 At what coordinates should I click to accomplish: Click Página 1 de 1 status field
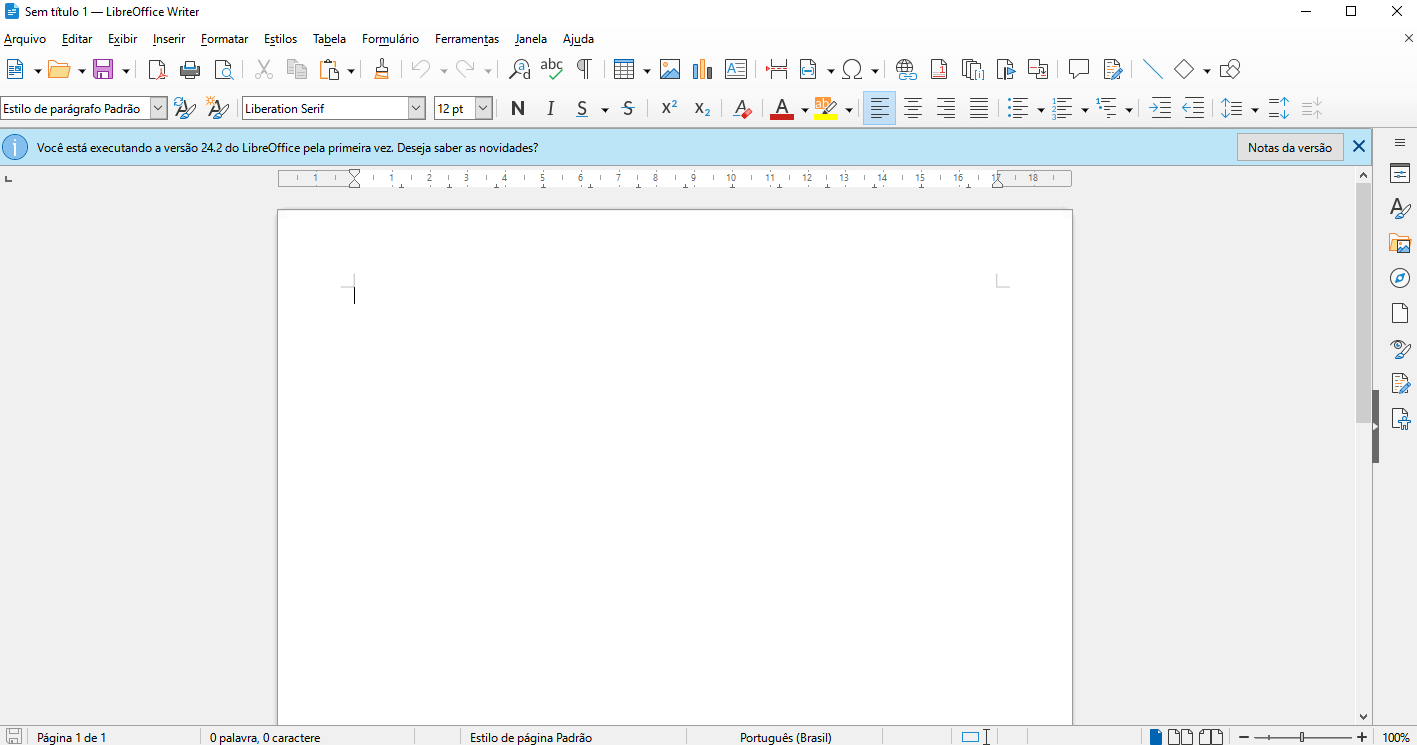click(x=71, y=737)
